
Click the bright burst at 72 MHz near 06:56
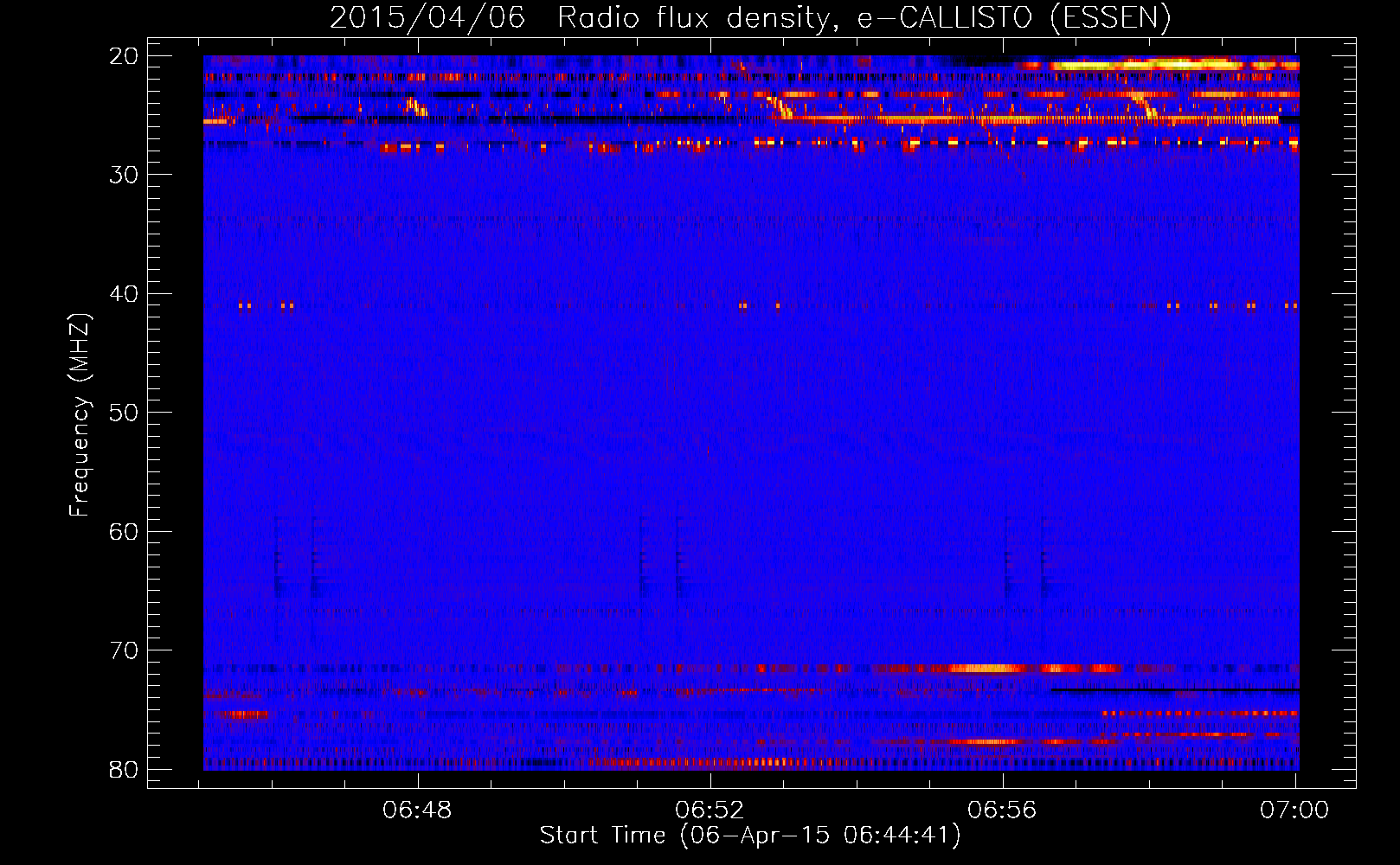click(986, 668)
